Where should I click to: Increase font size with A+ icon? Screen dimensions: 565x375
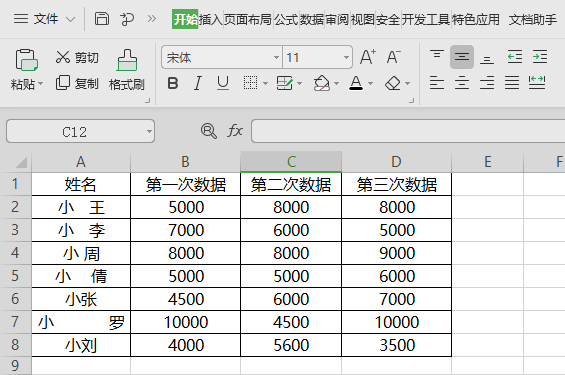pos(368,57)
